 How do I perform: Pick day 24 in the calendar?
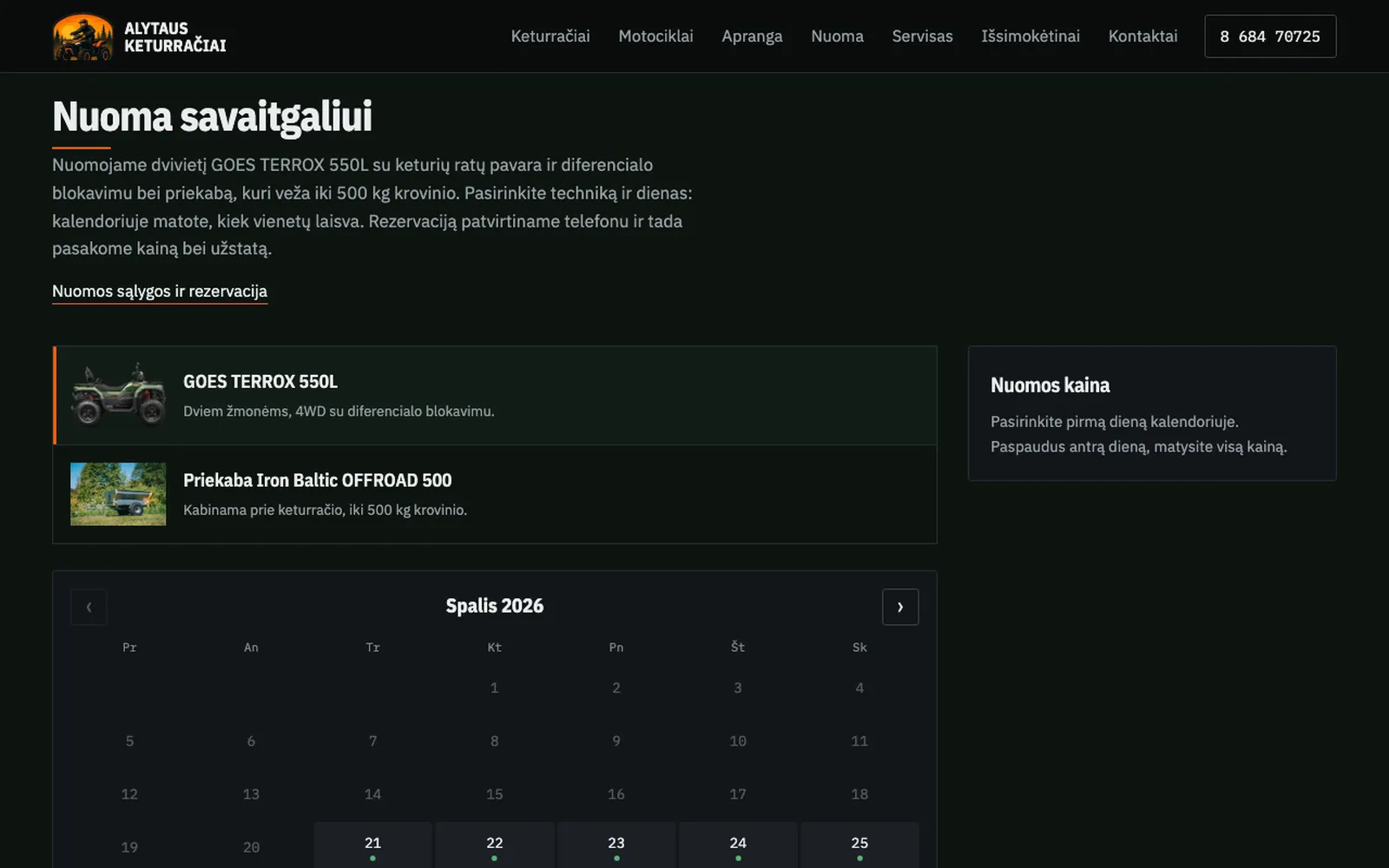738,846
